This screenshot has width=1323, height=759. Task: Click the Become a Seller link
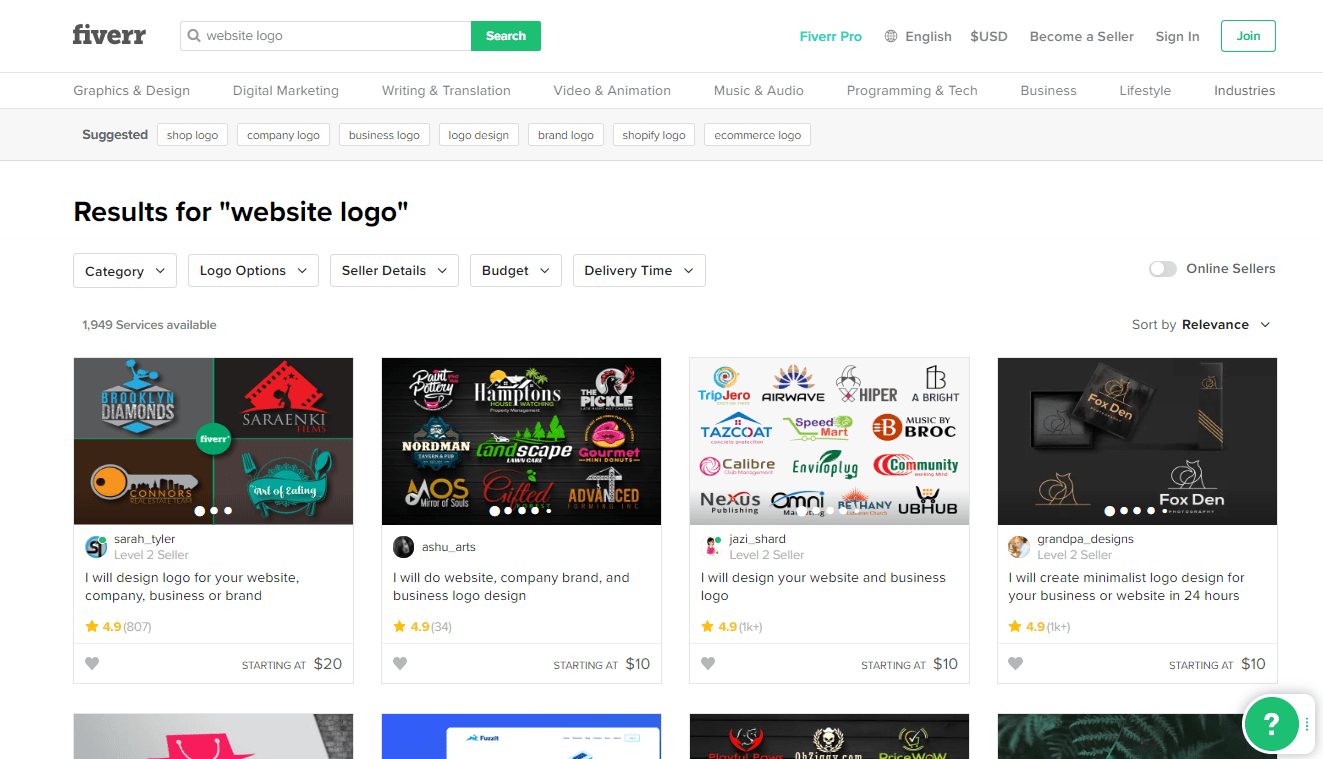coord(1081,36)
